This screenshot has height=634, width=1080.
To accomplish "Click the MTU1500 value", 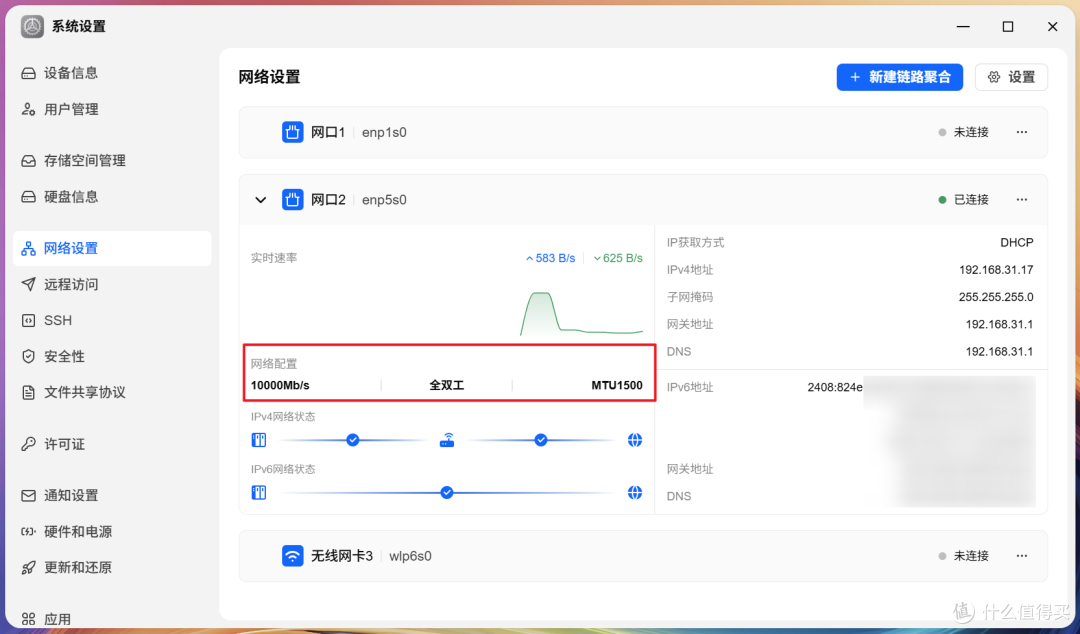I will point(616,386).
